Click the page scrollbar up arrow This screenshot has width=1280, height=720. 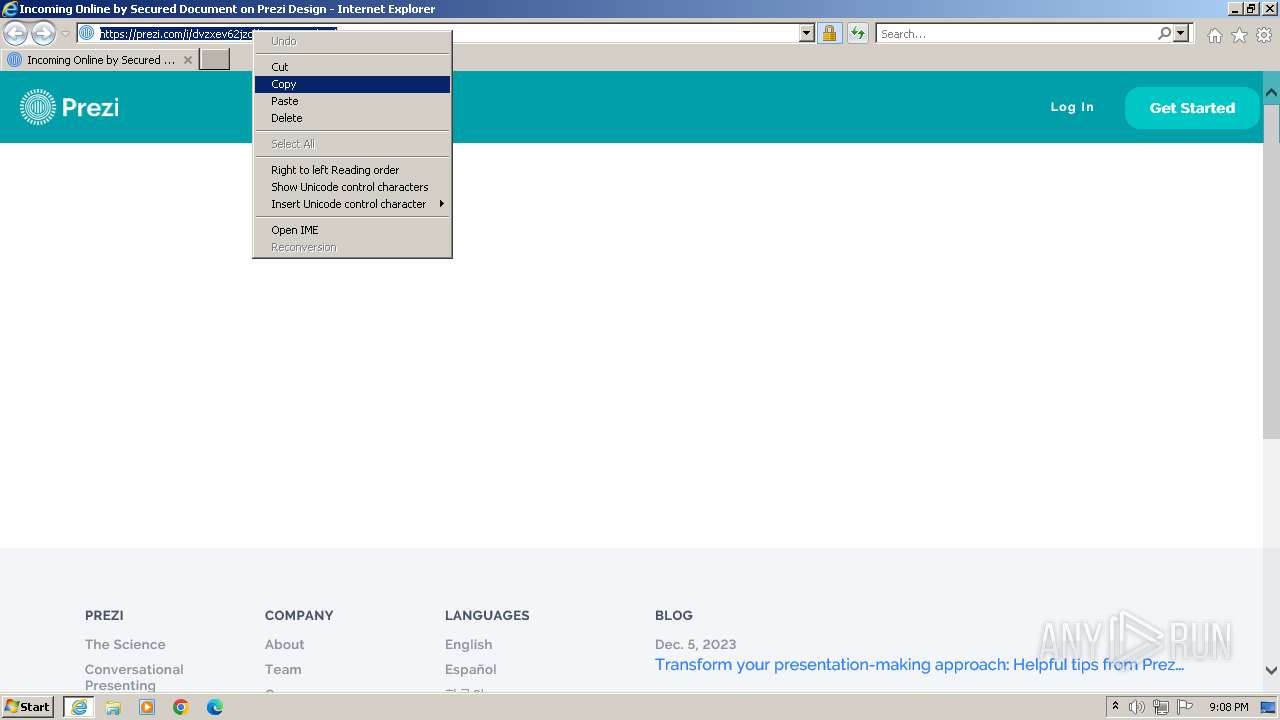pyautogui.click(x=1271, y=92)
